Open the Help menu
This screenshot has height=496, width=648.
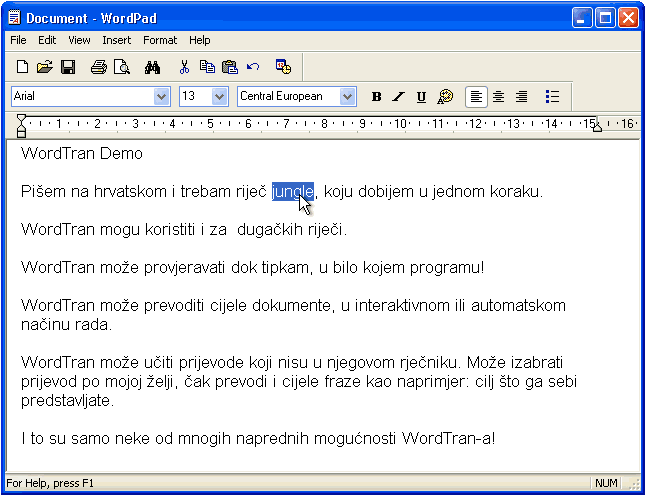200,40
